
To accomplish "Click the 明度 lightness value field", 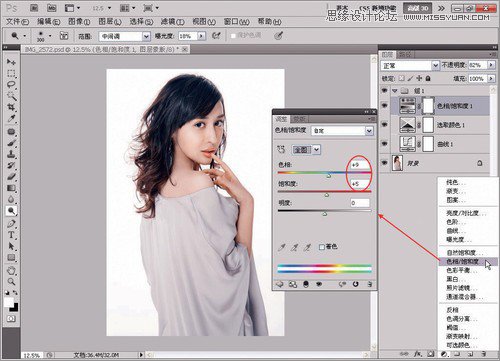I will (x=360, y=203).
